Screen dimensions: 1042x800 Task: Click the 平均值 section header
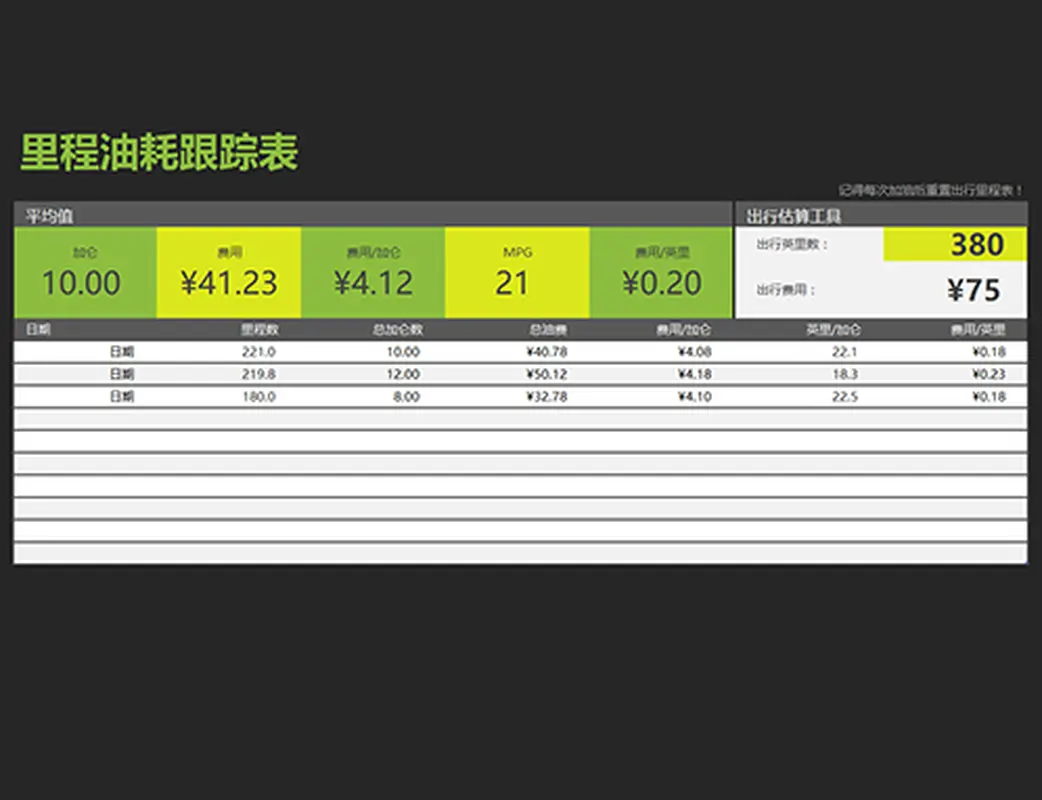[48, 215]
